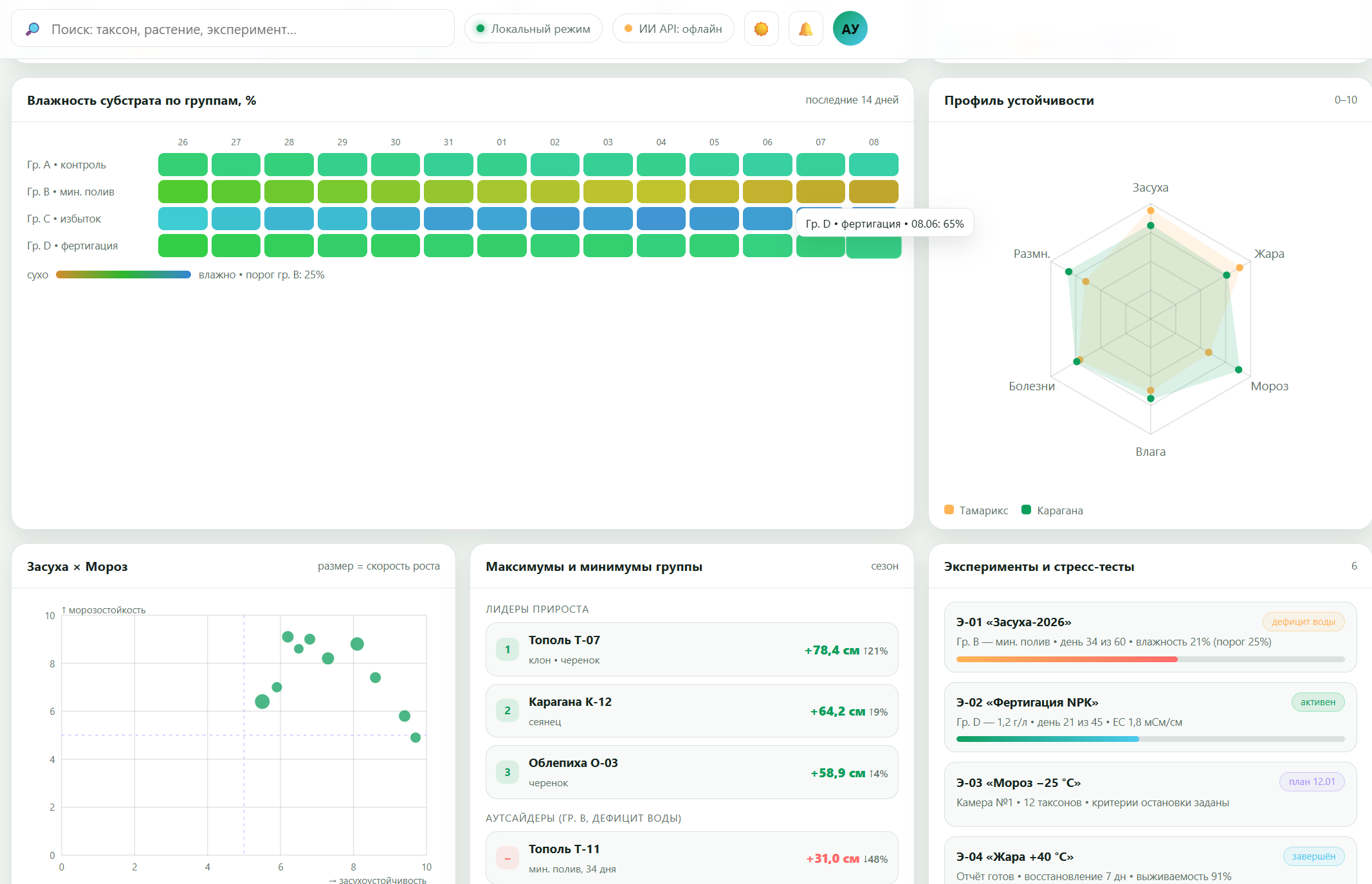
Task: Click the «завершён» status tag
Action: point(1313,856)
